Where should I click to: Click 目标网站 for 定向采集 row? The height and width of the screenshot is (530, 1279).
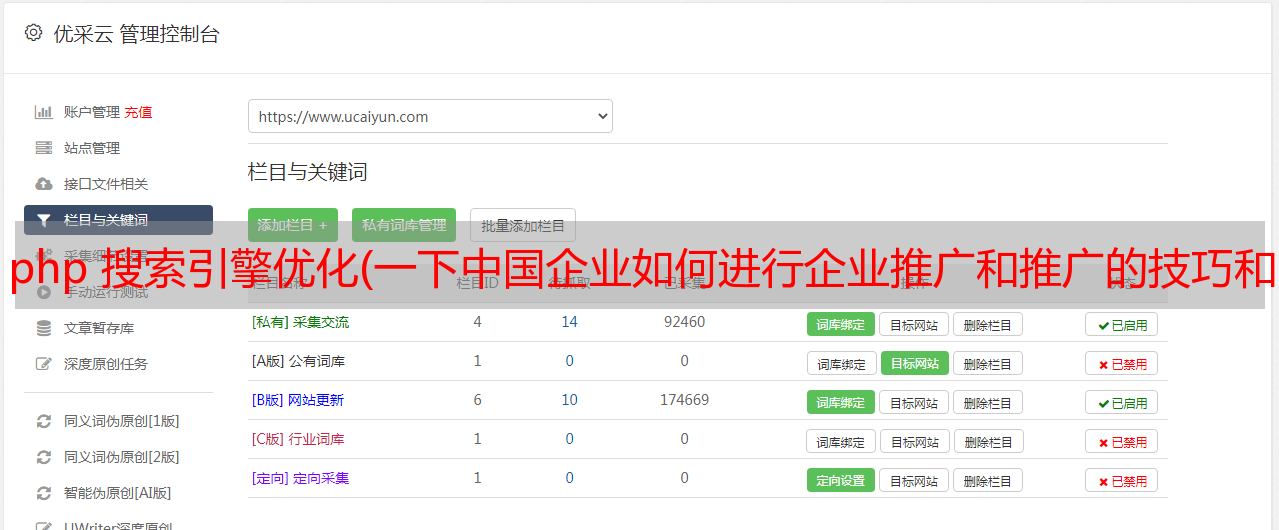[x=914, y=480]
